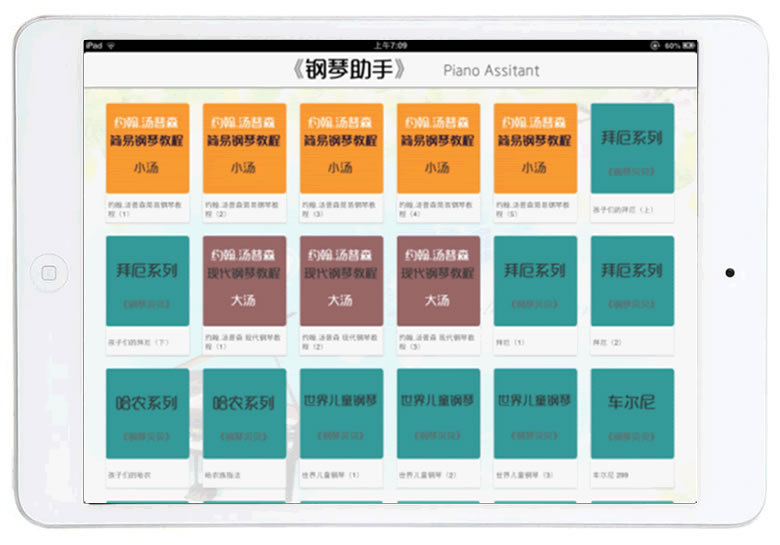Open 拜厄（2）book cover
This screenshot has width=780, height=545.
(x=632, y=280)
